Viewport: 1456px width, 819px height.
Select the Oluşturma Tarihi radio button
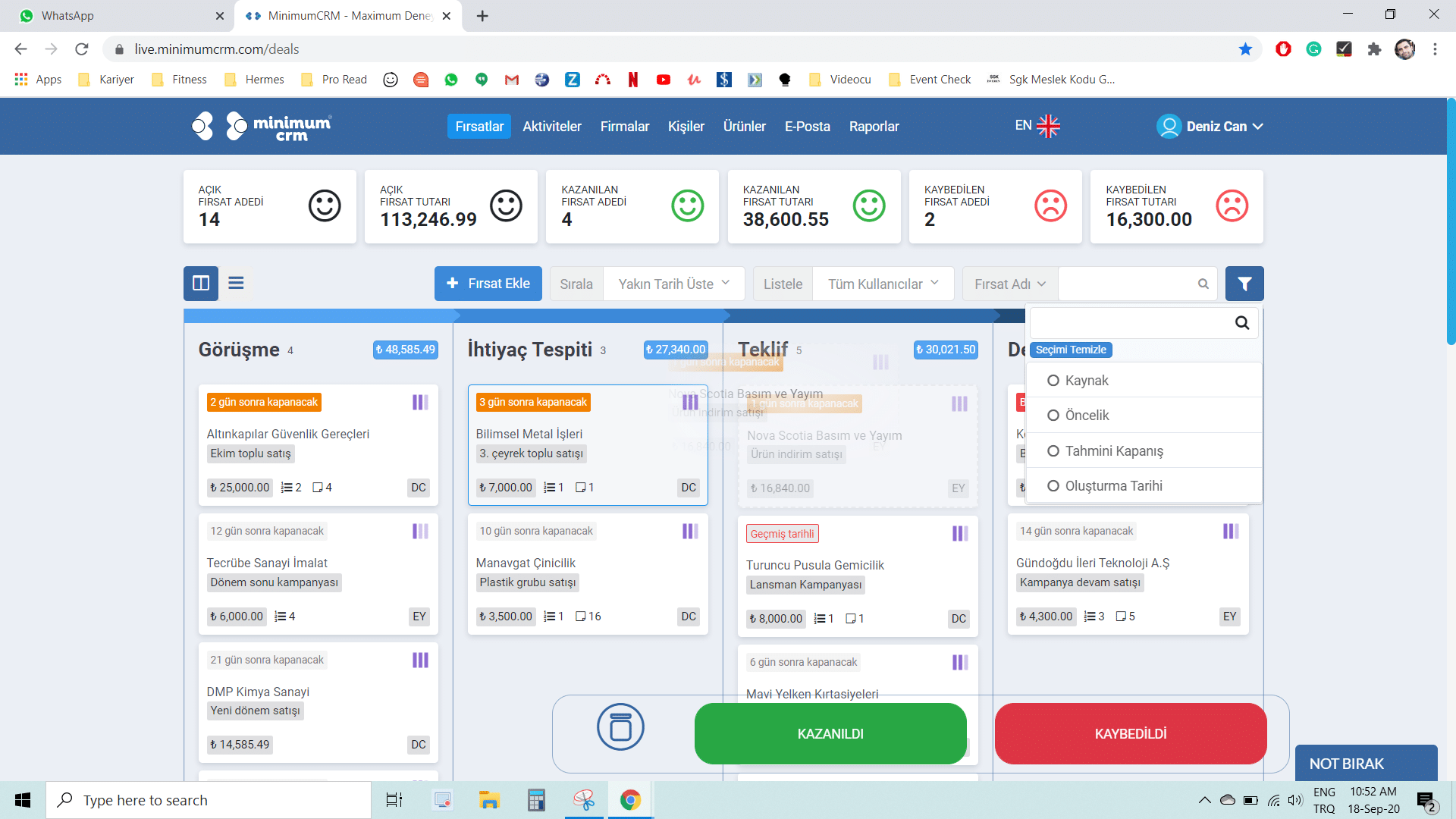1053,486
